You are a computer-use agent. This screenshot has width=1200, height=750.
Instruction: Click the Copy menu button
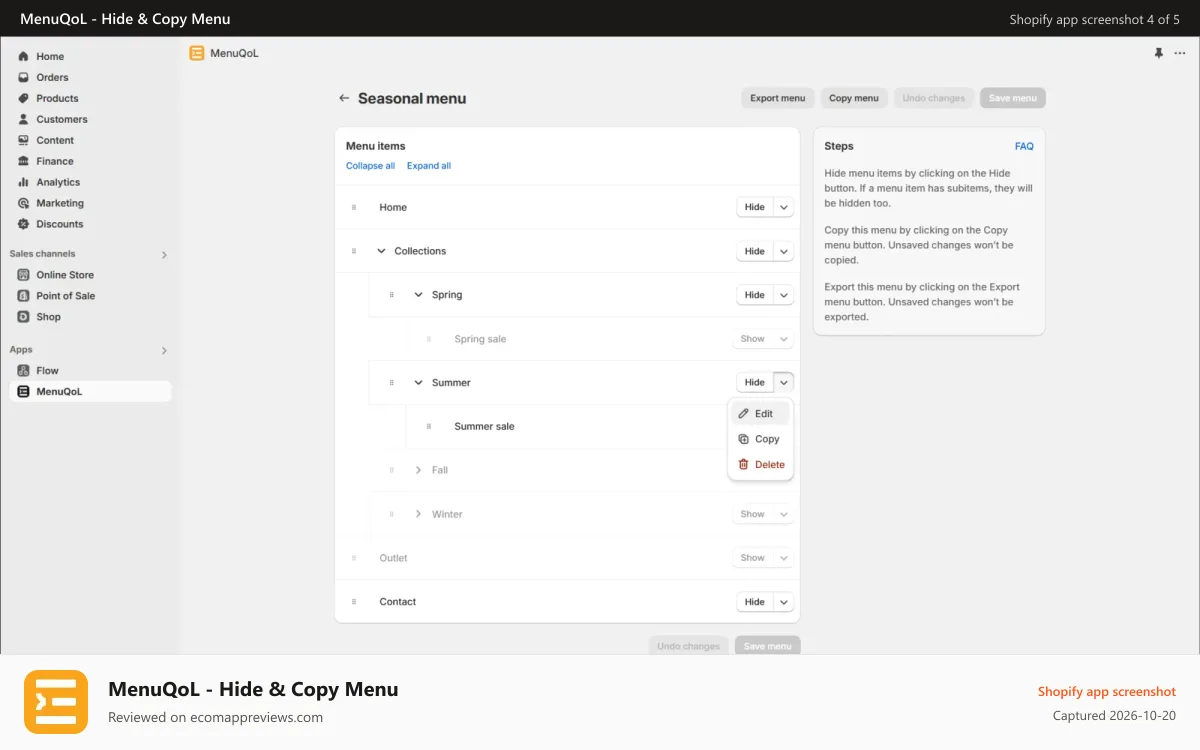854,98
